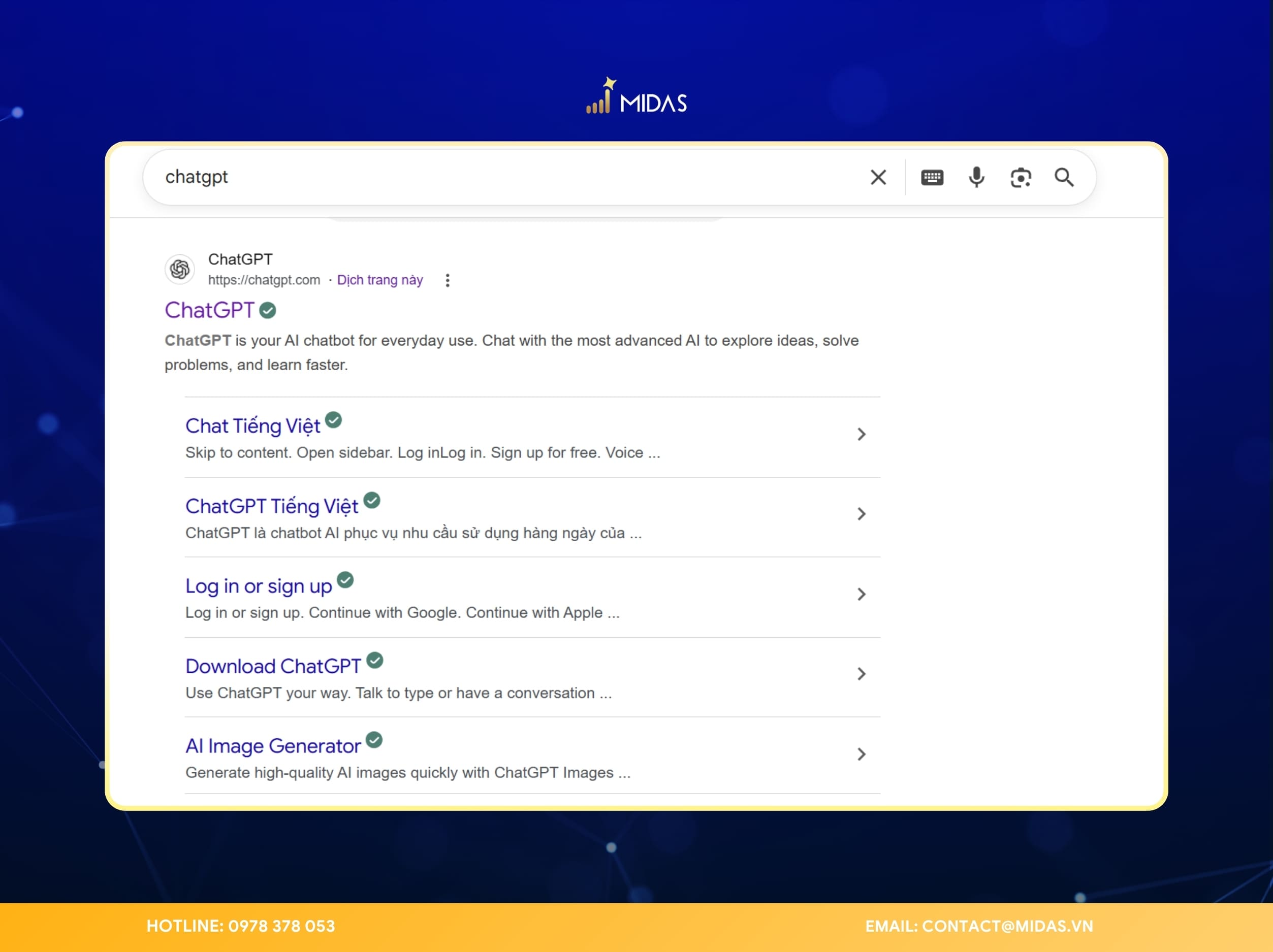Click verified badge beside ChatGPT Tiếng Việt
1273x952 pixels.
coord(372,501)
